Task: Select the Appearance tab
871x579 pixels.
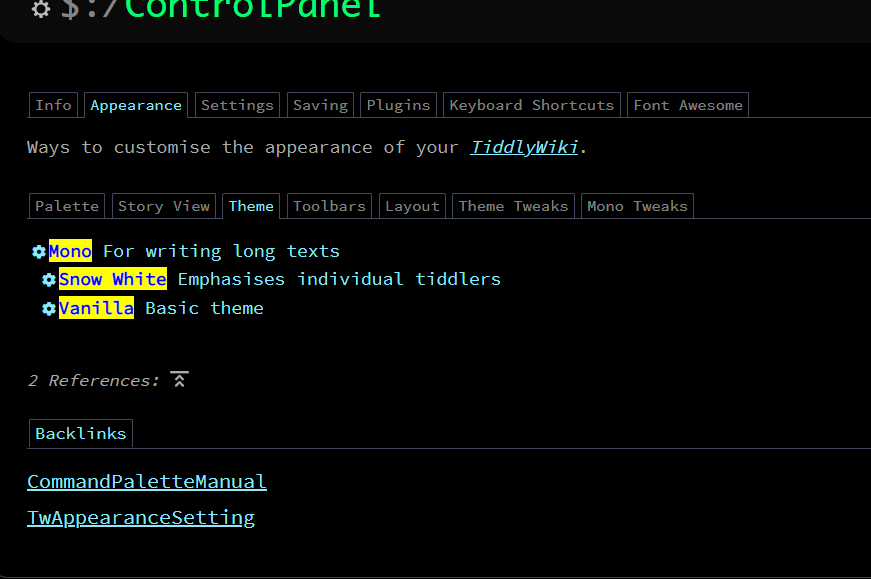Action: click(x=136, y=105)
